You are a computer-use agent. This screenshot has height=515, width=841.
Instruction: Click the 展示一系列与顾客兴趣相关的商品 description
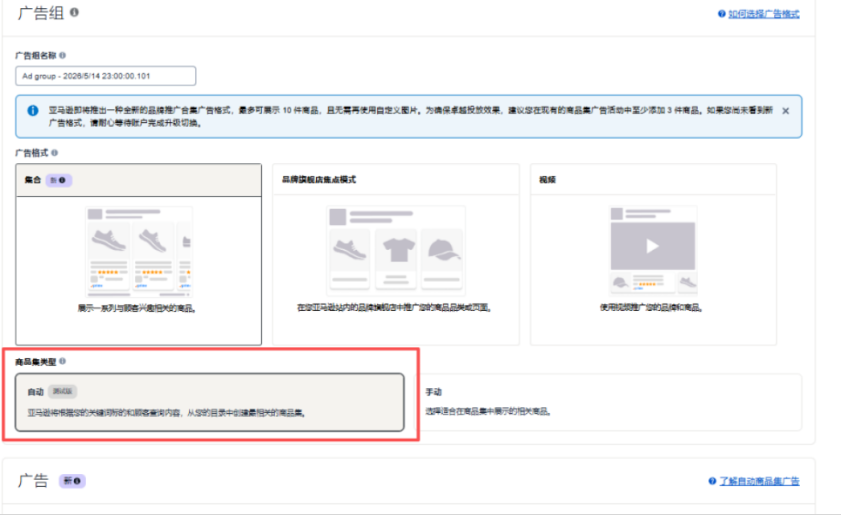137,308
